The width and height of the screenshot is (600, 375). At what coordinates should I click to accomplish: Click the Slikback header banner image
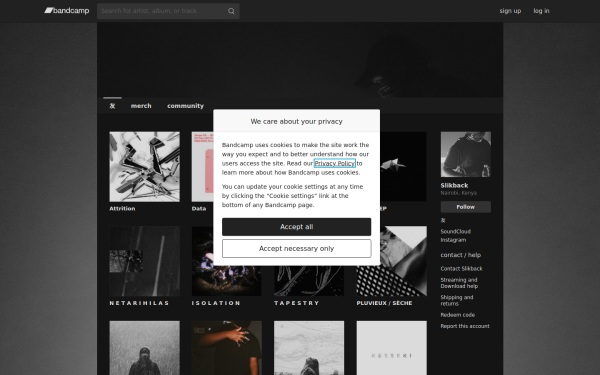pos(300,60)
